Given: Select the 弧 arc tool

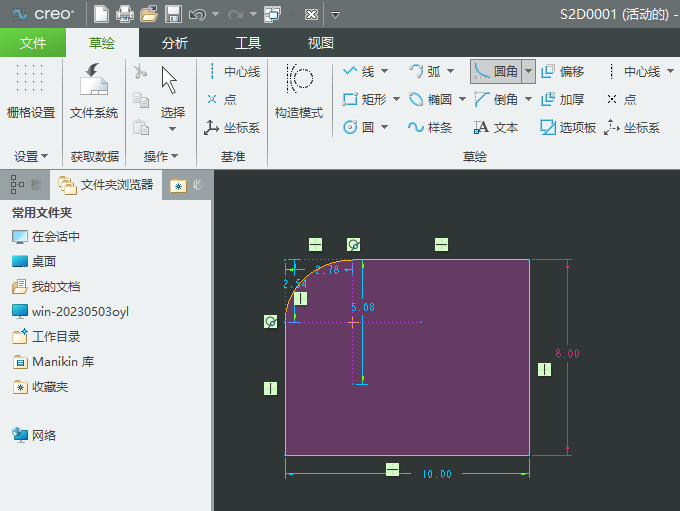Looking at the screenshot, I should click(425, 71).
